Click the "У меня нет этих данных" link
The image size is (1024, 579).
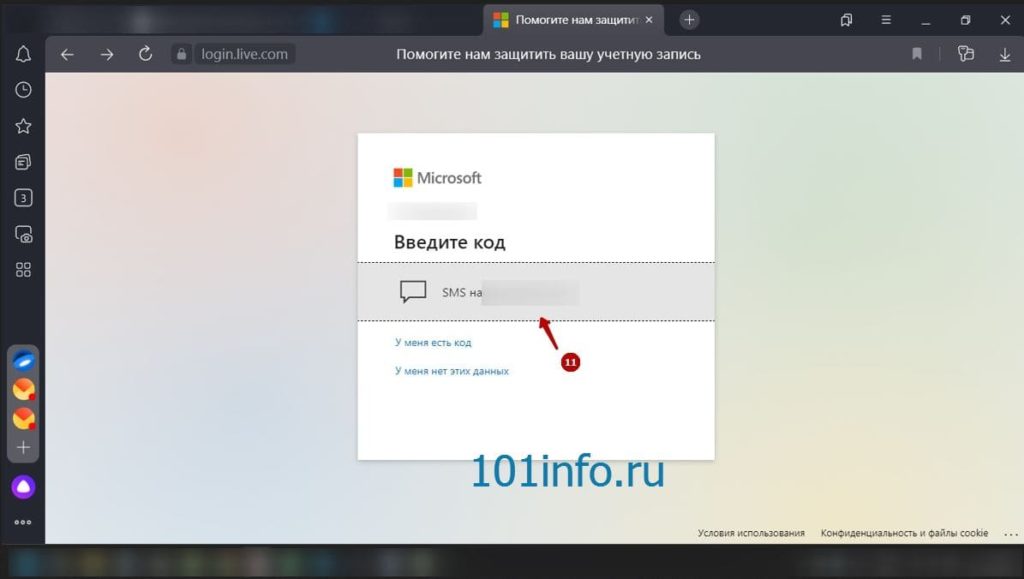tap(452, 371)
